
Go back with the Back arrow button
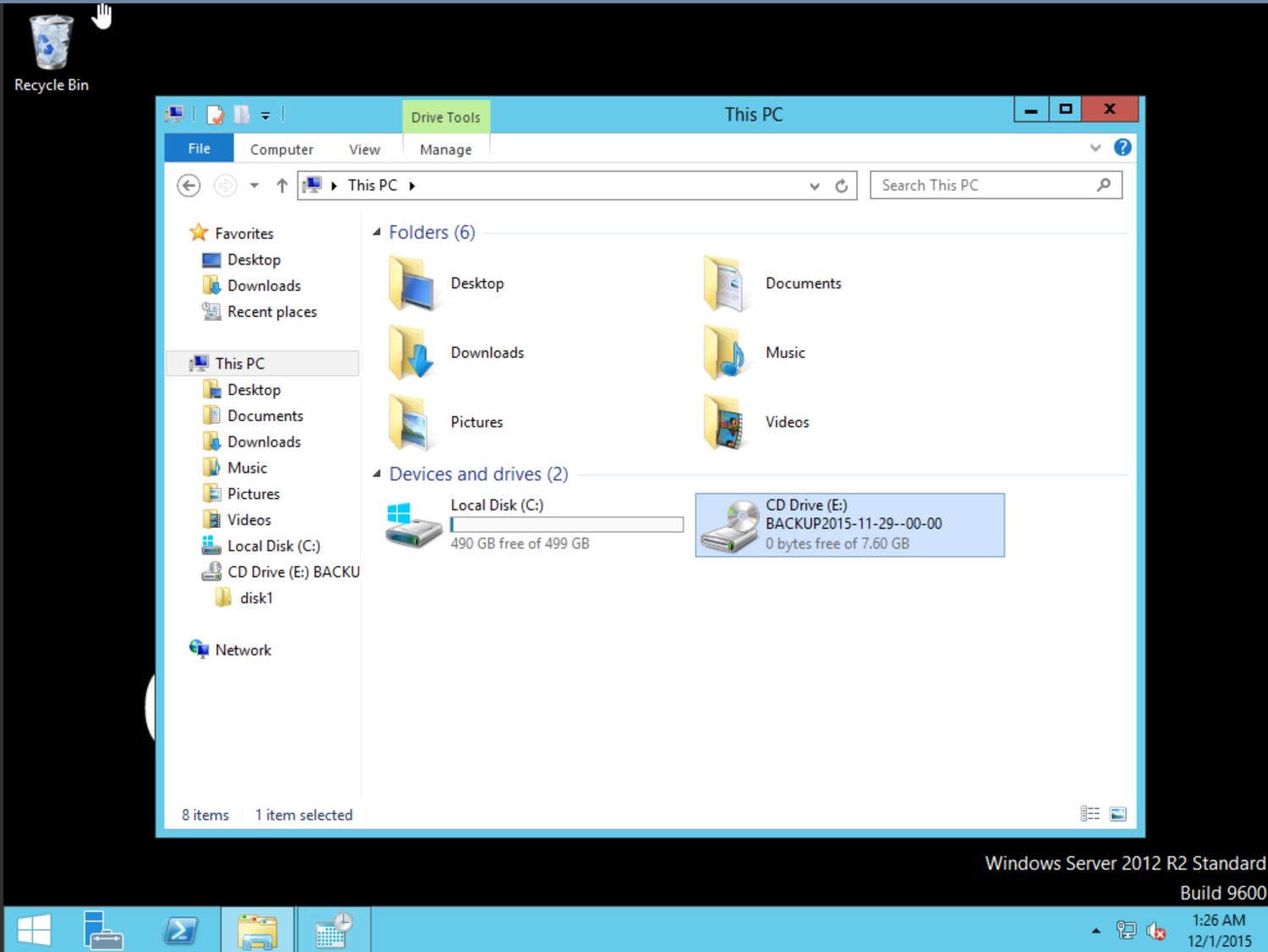coord(189,185)
